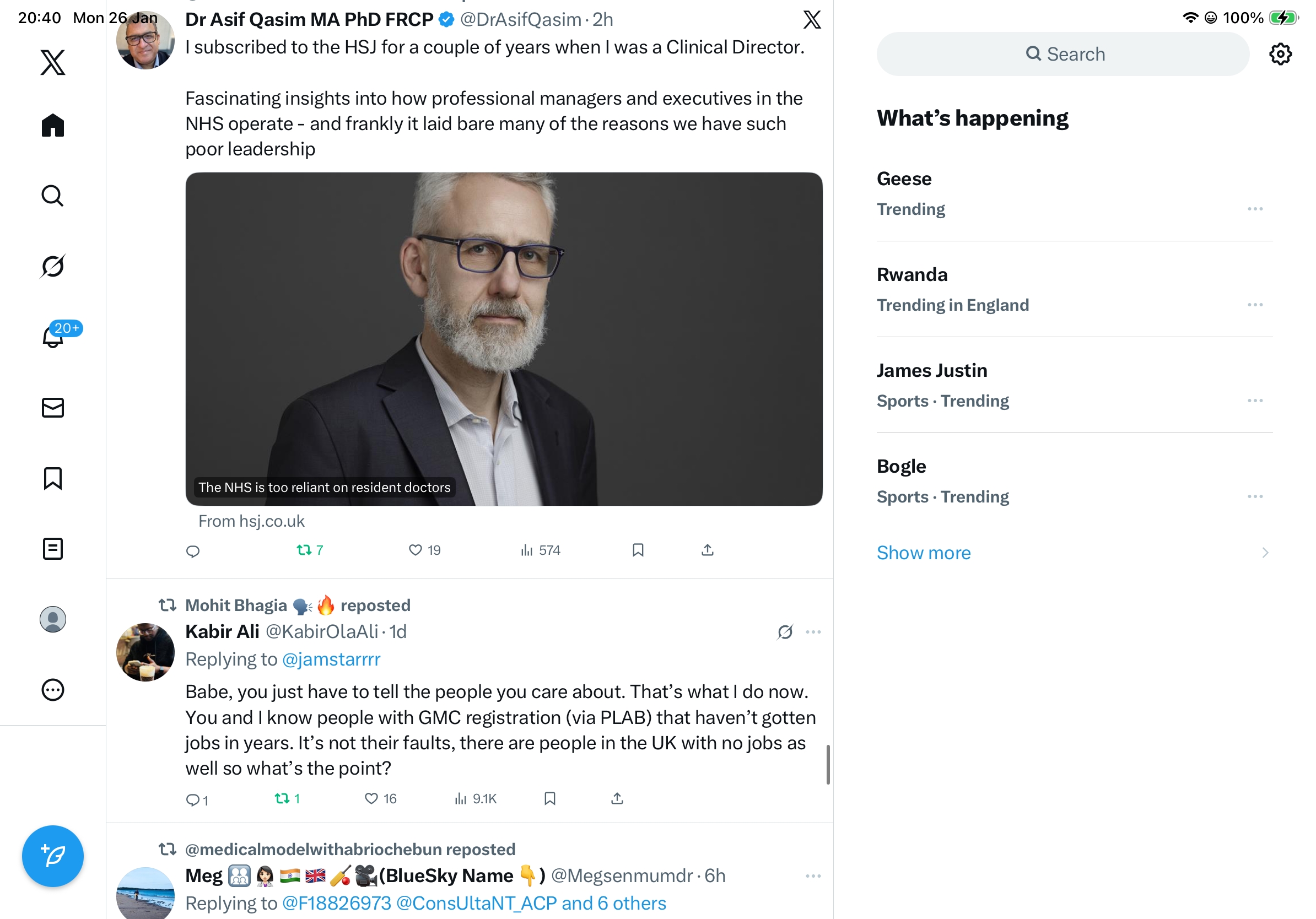The image size is (1316, 919).
Task: Bookmark the Kabir Ali reply post
Action: coord(549,798)
